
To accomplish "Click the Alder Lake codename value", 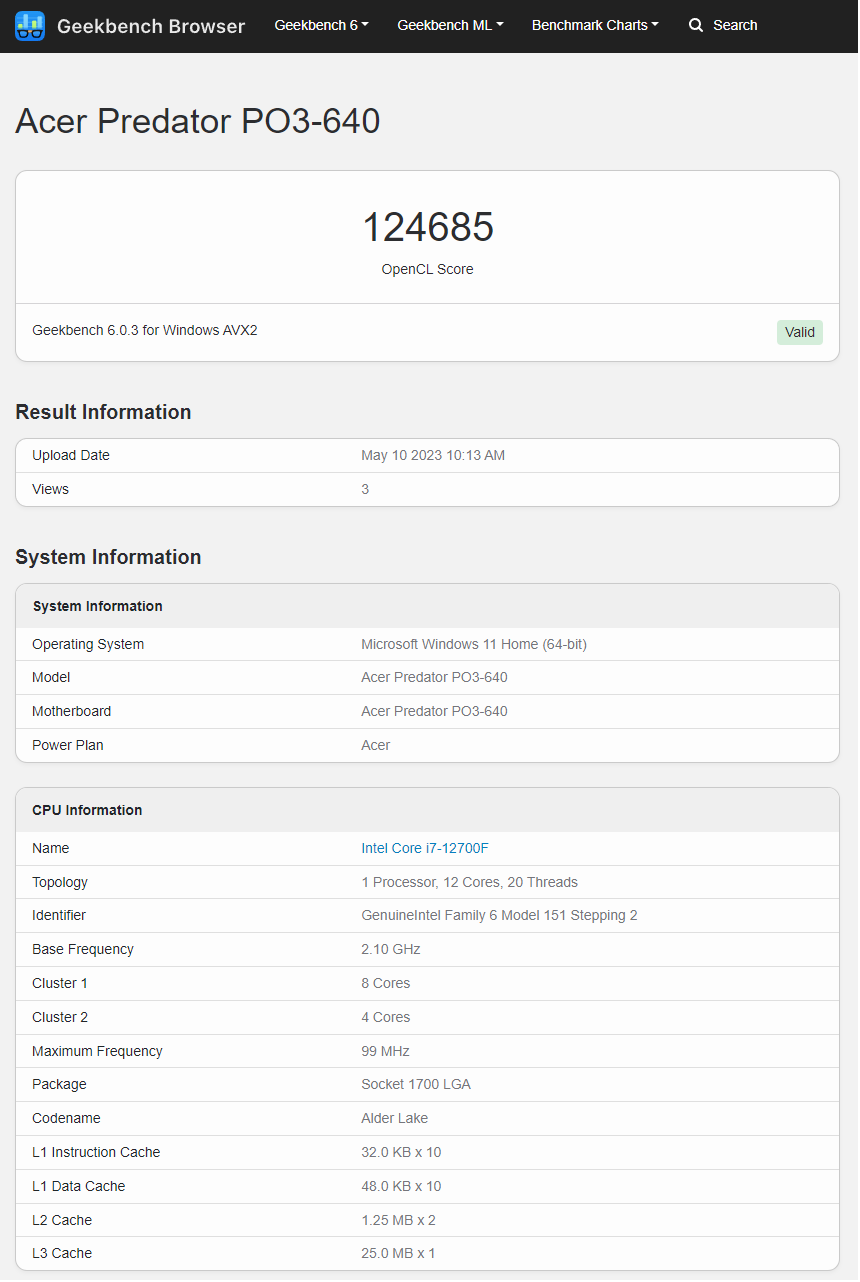I will [394, 1118].
